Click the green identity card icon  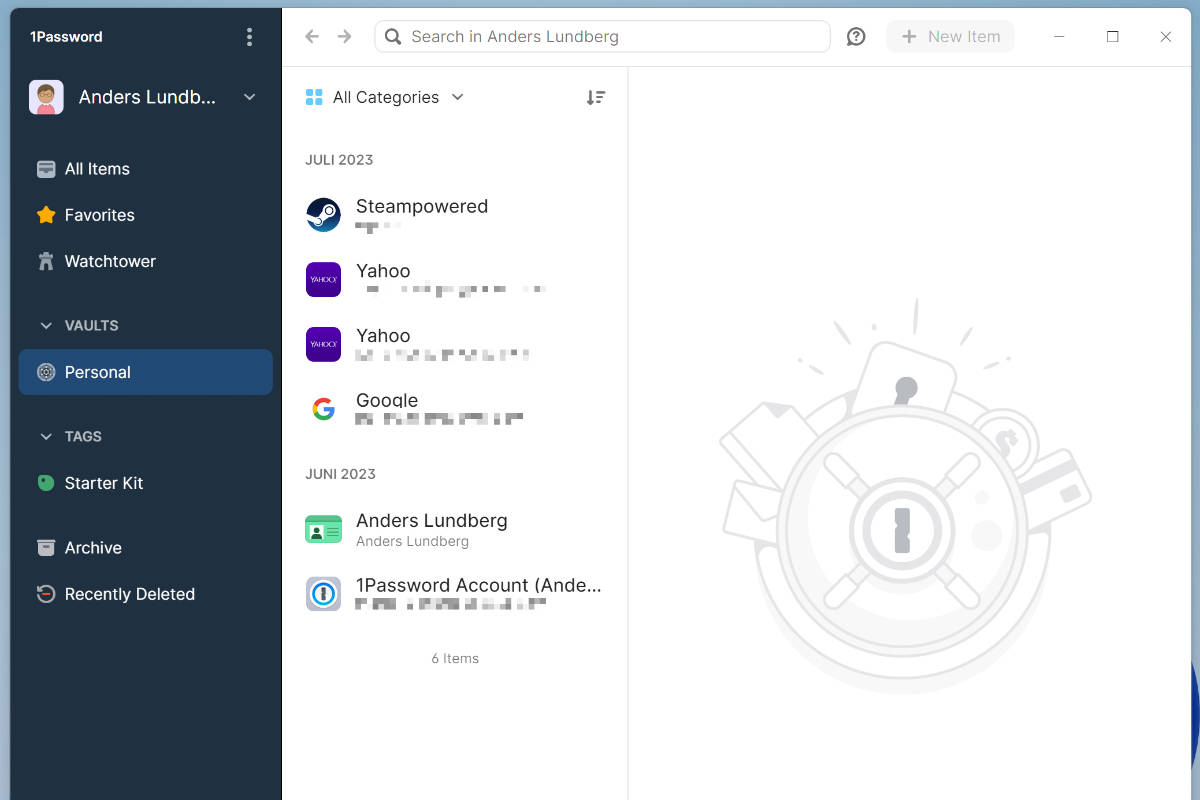(x=323, y=530)
